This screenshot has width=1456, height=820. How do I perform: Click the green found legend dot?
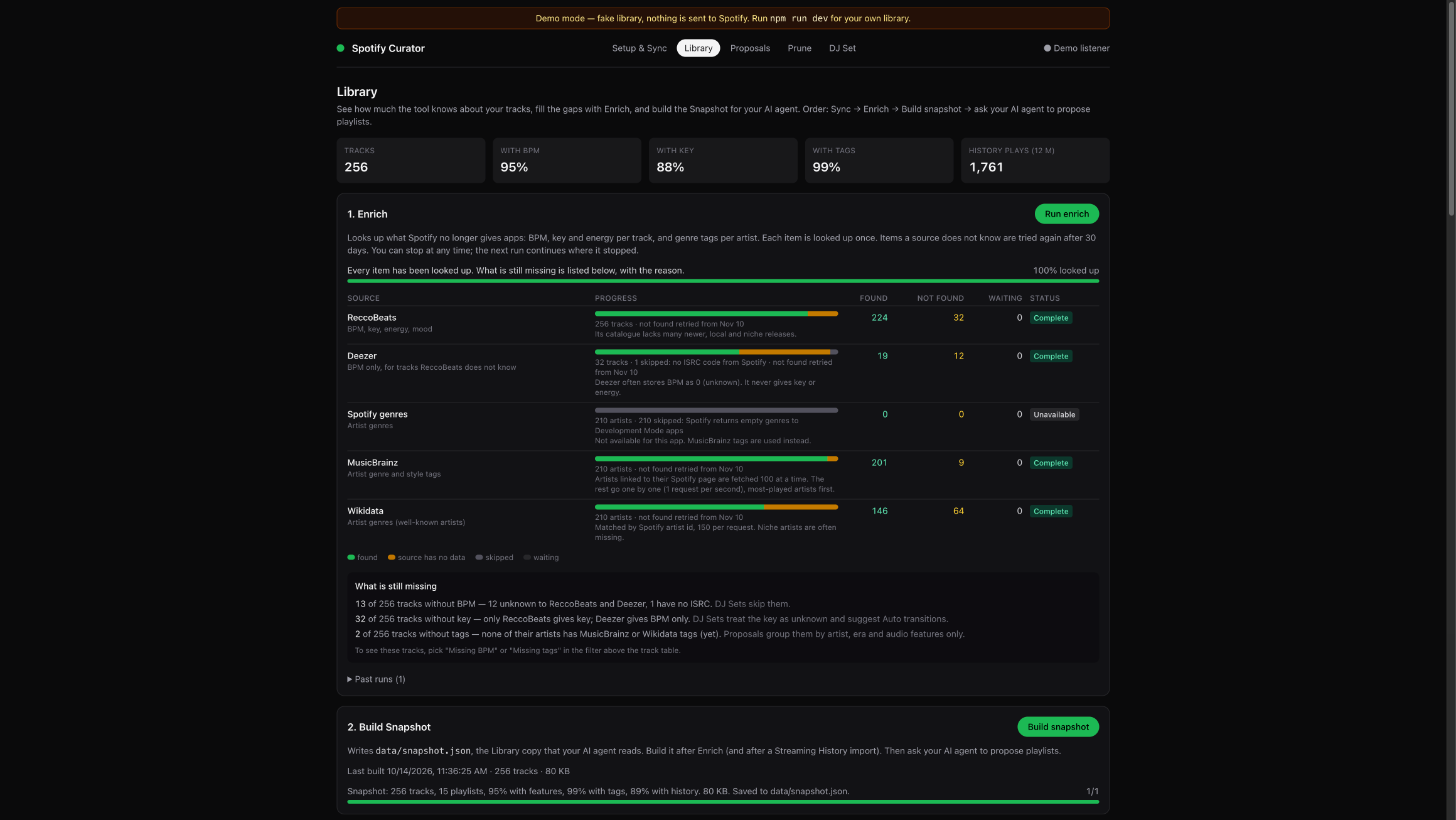[x=351, y=557]
